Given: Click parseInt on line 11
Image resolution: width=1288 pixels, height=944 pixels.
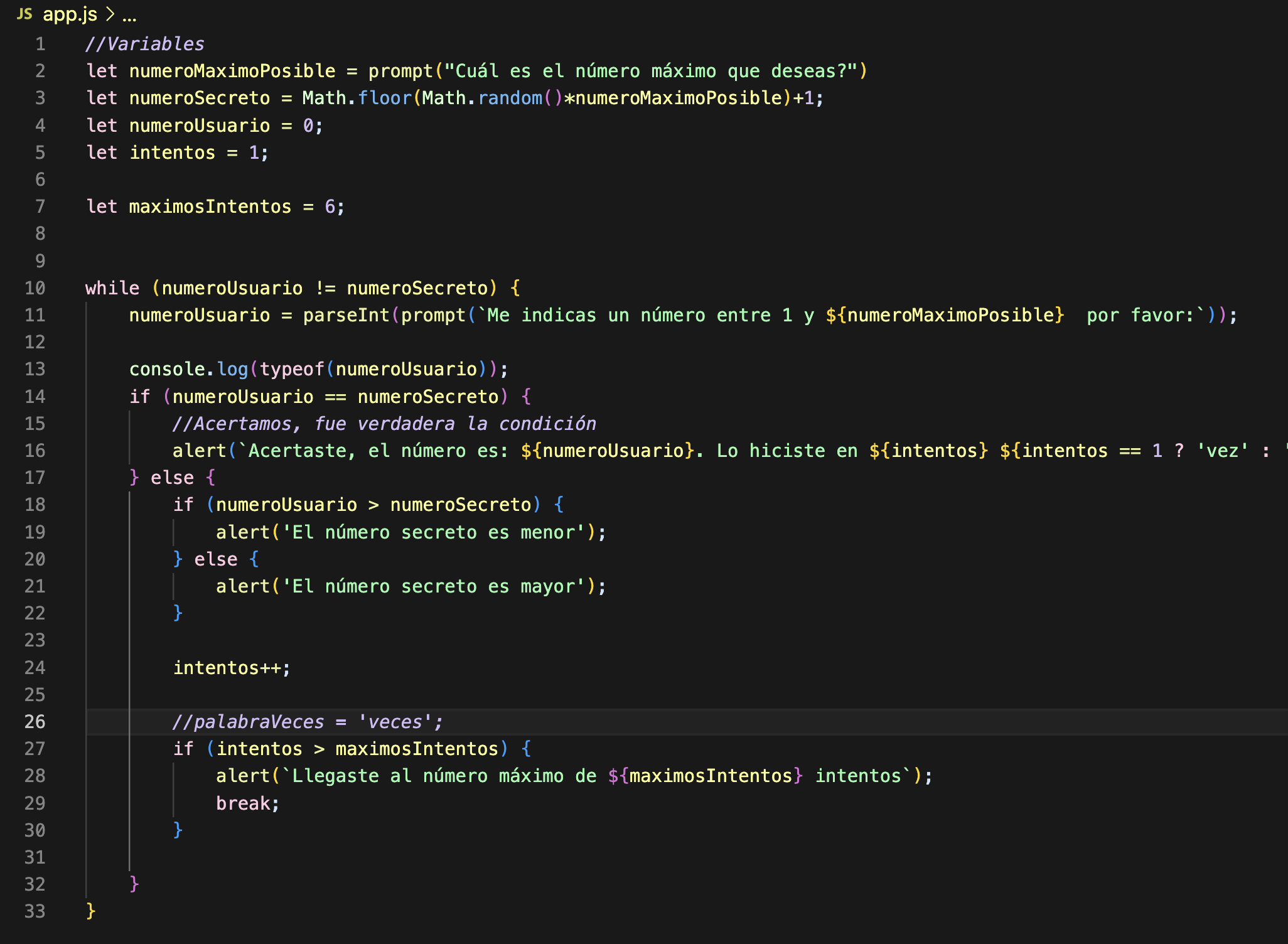Looking at the screenshot, I should point(346,315).
